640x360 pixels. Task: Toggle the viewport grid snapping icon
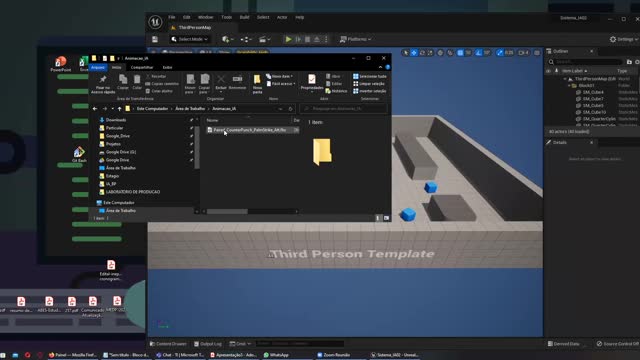(x=460, y=53)
